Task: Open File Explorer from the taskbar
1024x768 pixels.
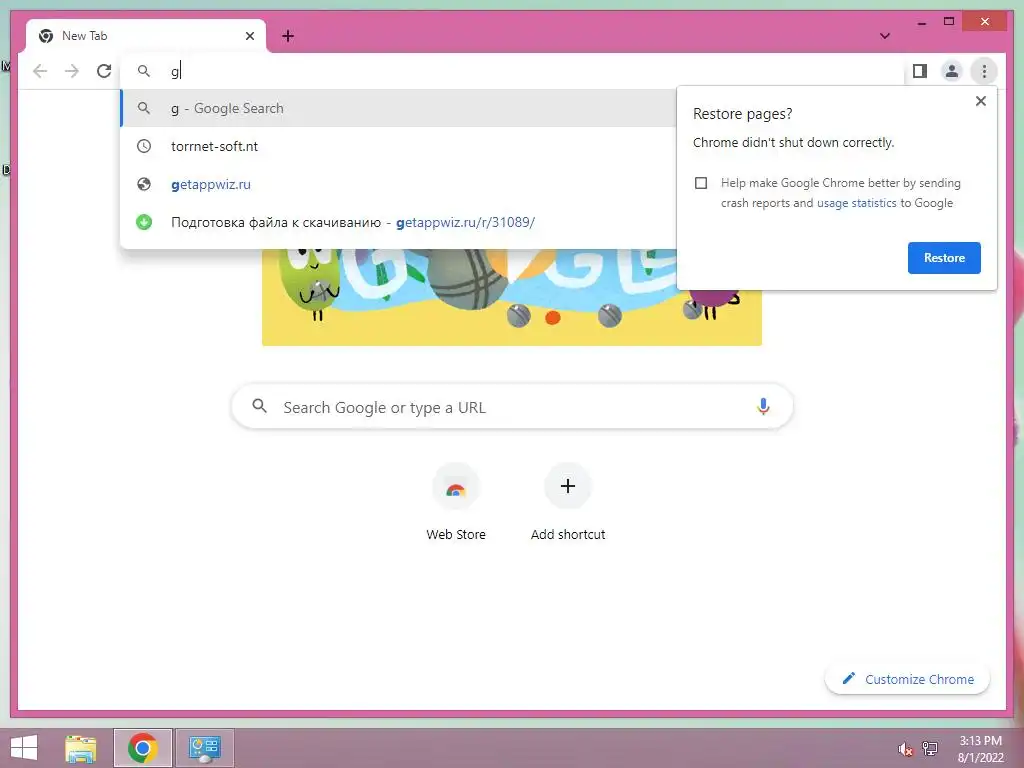Action: 80,748
